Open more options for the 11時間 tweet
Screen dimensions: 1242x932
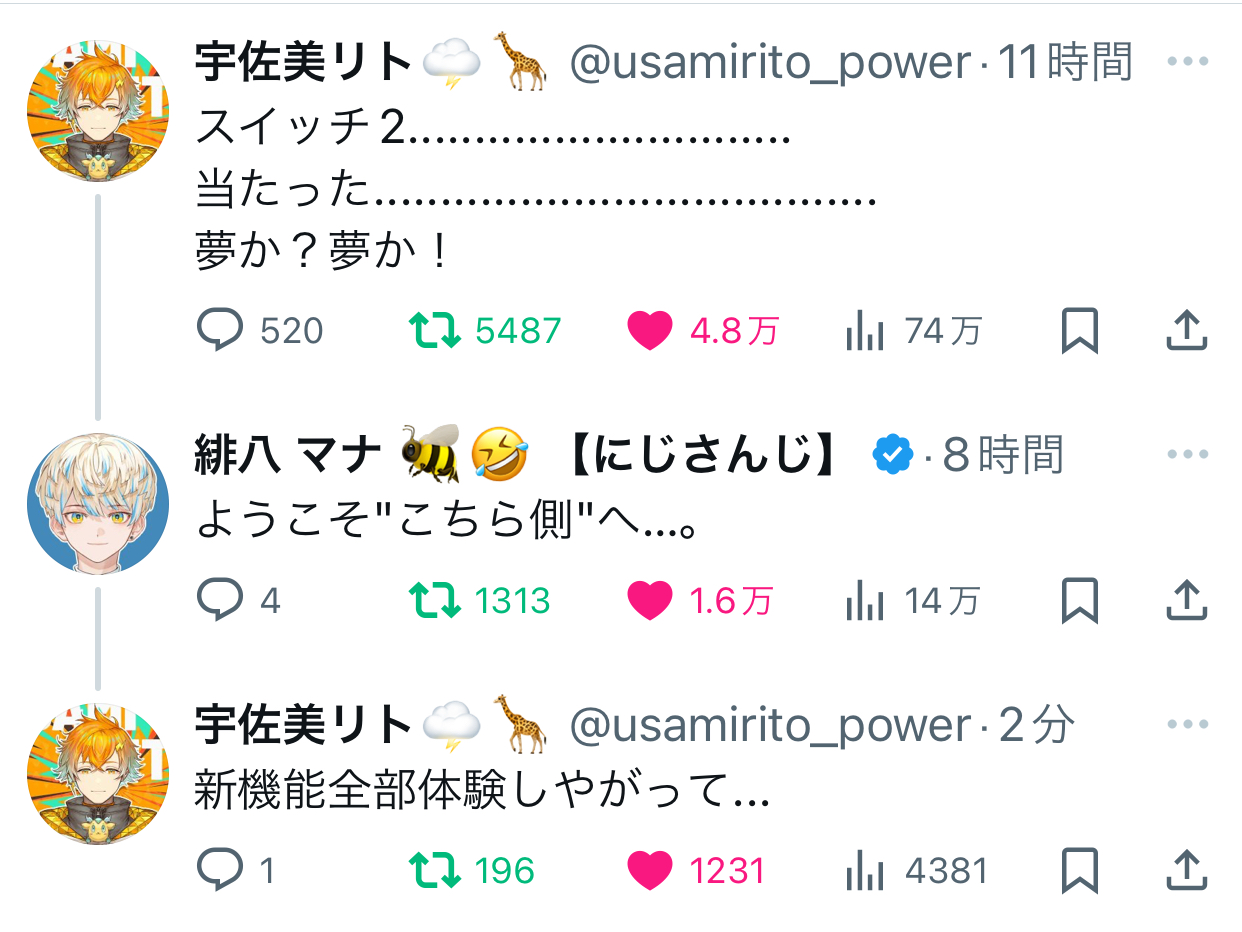(1188, 62)
